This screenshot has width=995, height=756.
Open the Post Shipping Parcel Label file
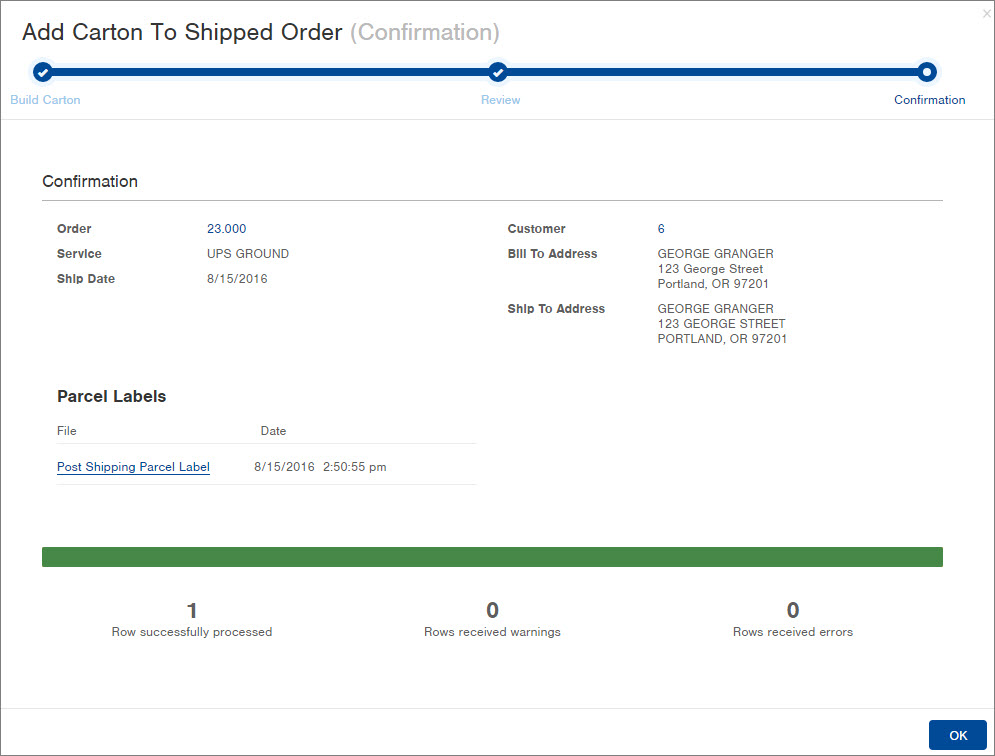click(133, 467)
